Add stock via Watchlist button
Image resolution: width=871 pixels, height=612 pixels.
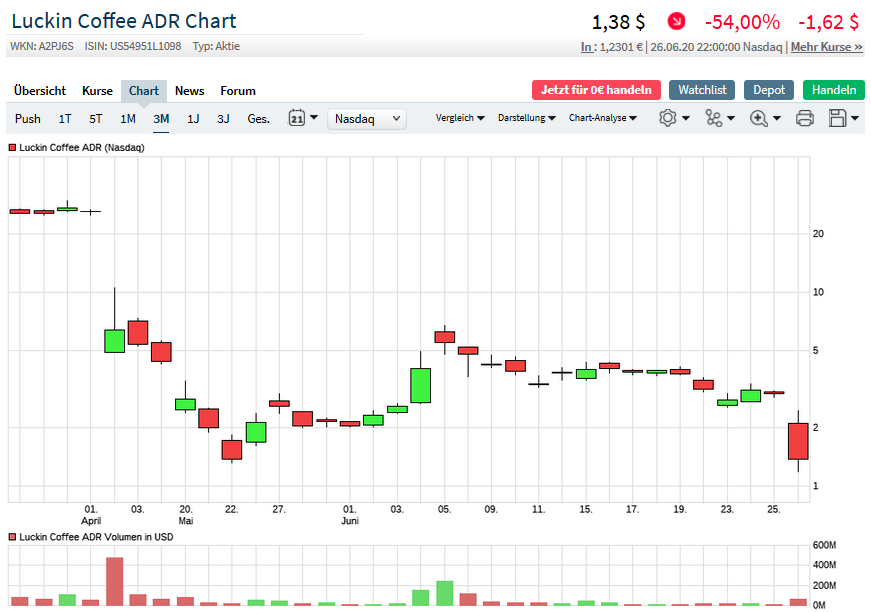tap(702, 90)
